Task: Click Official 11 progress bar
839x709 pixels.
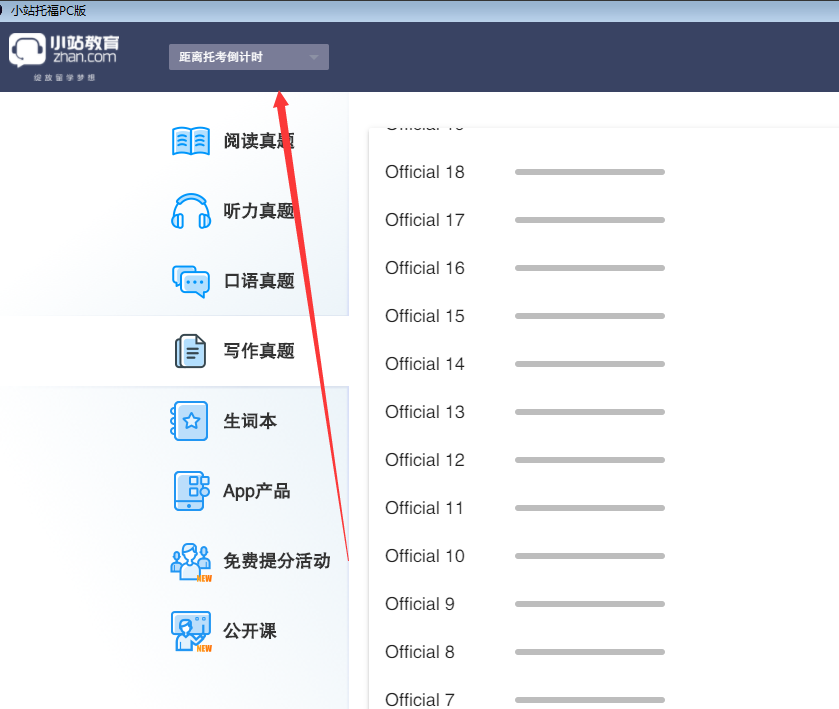Action: pos(590,508)
